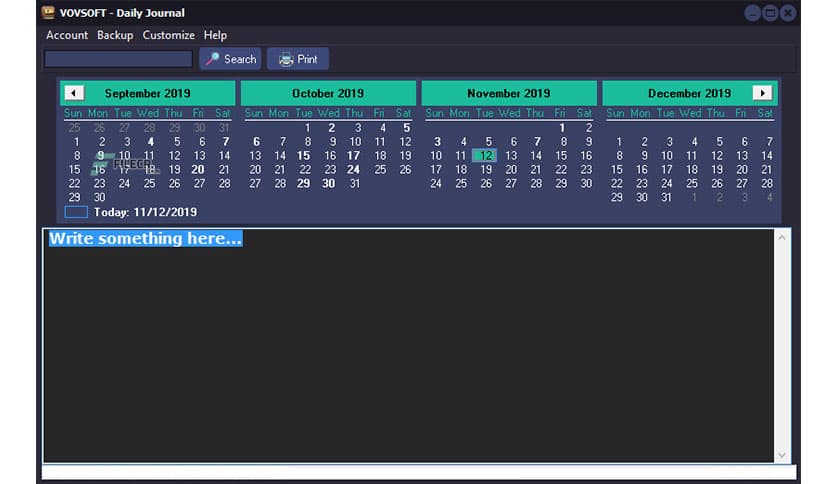Screen dimensions: 836x484
Task: Select December 1 in calendar
Action: [x=619, y=142]
